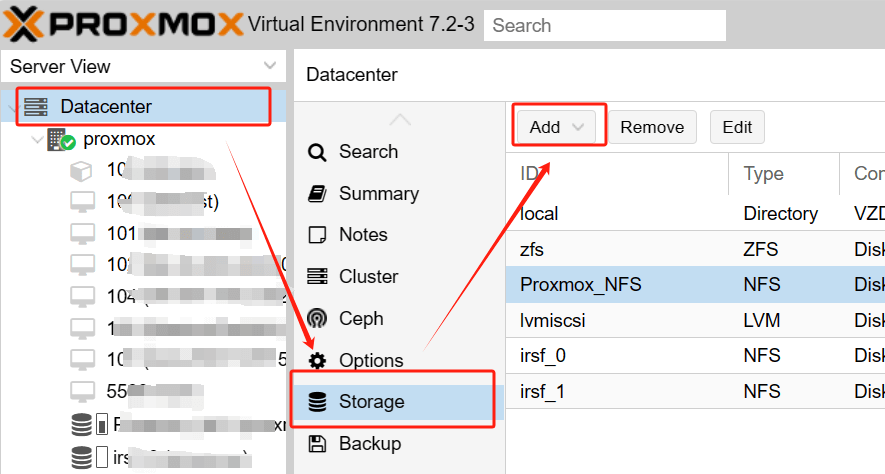Click the Options gear icon
Screen dimensions: 885x474
tap(318, 361)
